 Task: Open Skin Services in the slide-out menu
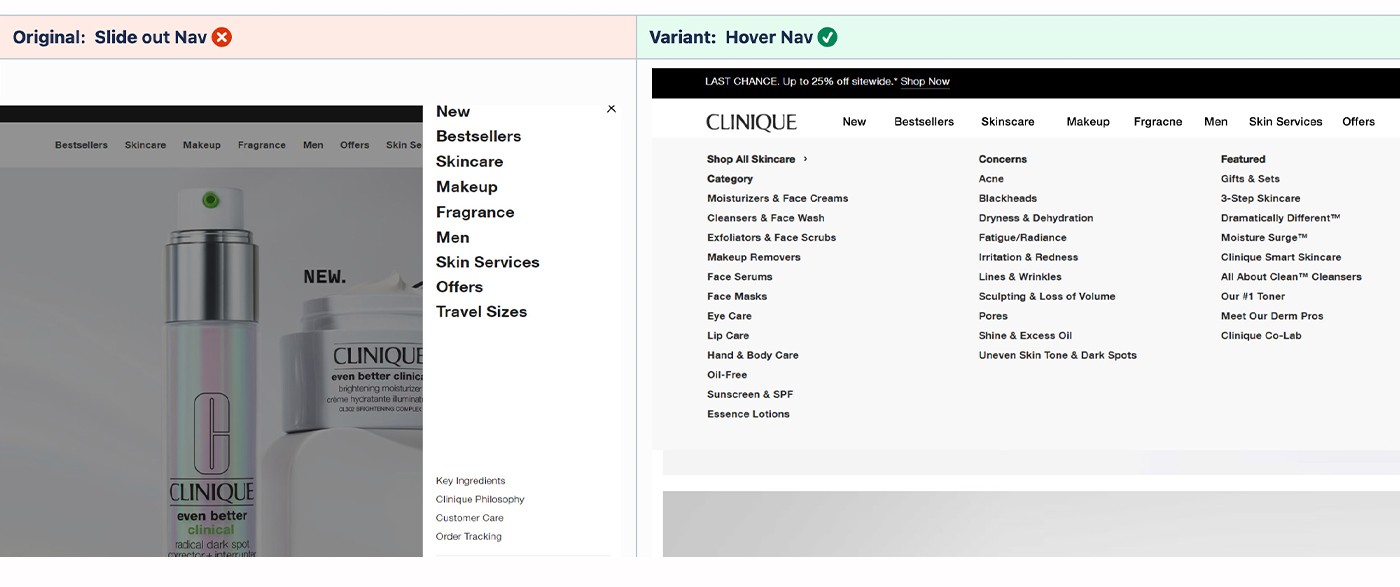tap(487, 262)
